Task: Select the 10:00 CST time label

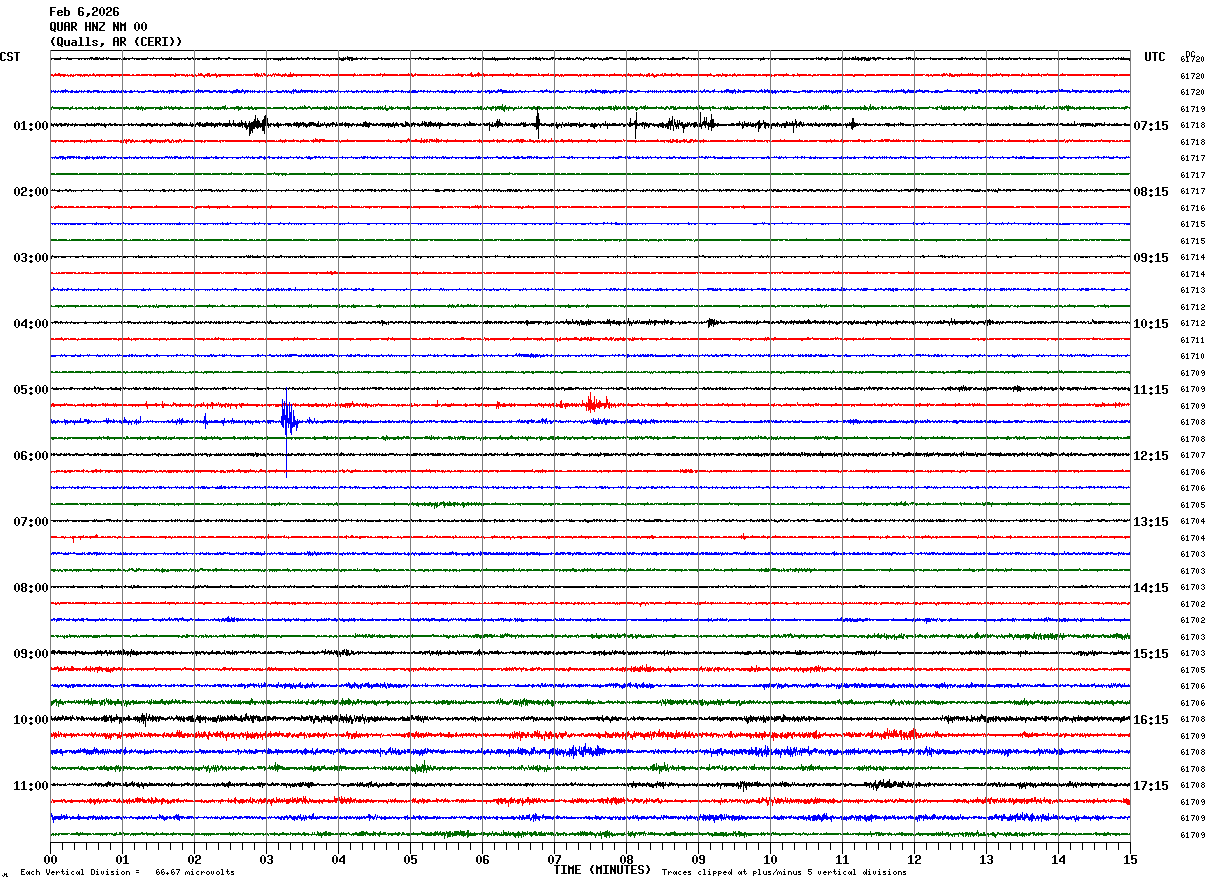Action: tap(31, 720)
